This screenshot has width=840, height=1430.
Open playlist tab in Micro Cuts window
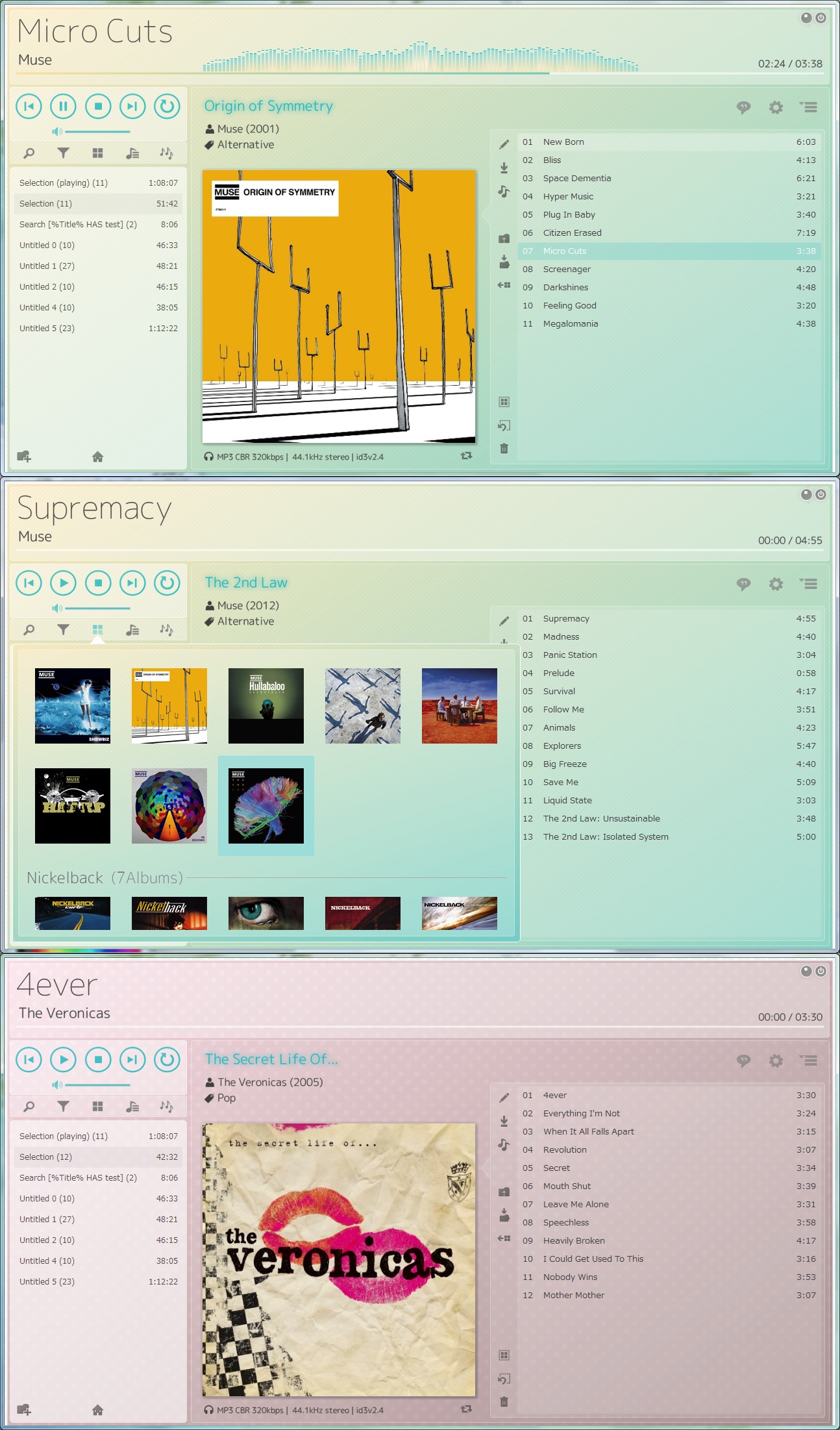(x=132, y=153)
